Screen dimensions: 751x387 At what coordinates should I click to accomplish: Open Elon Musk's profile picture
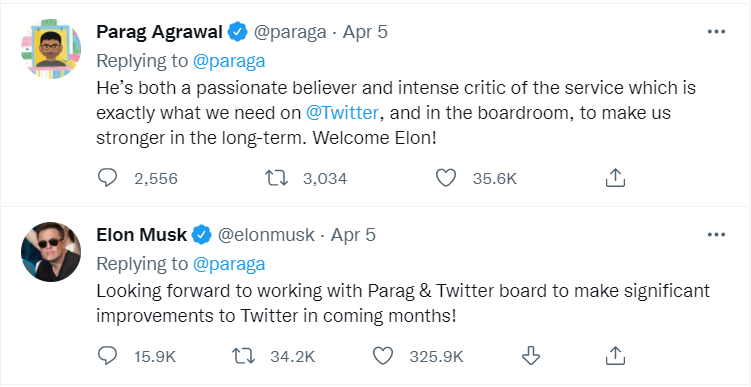[x=51, y=252]
